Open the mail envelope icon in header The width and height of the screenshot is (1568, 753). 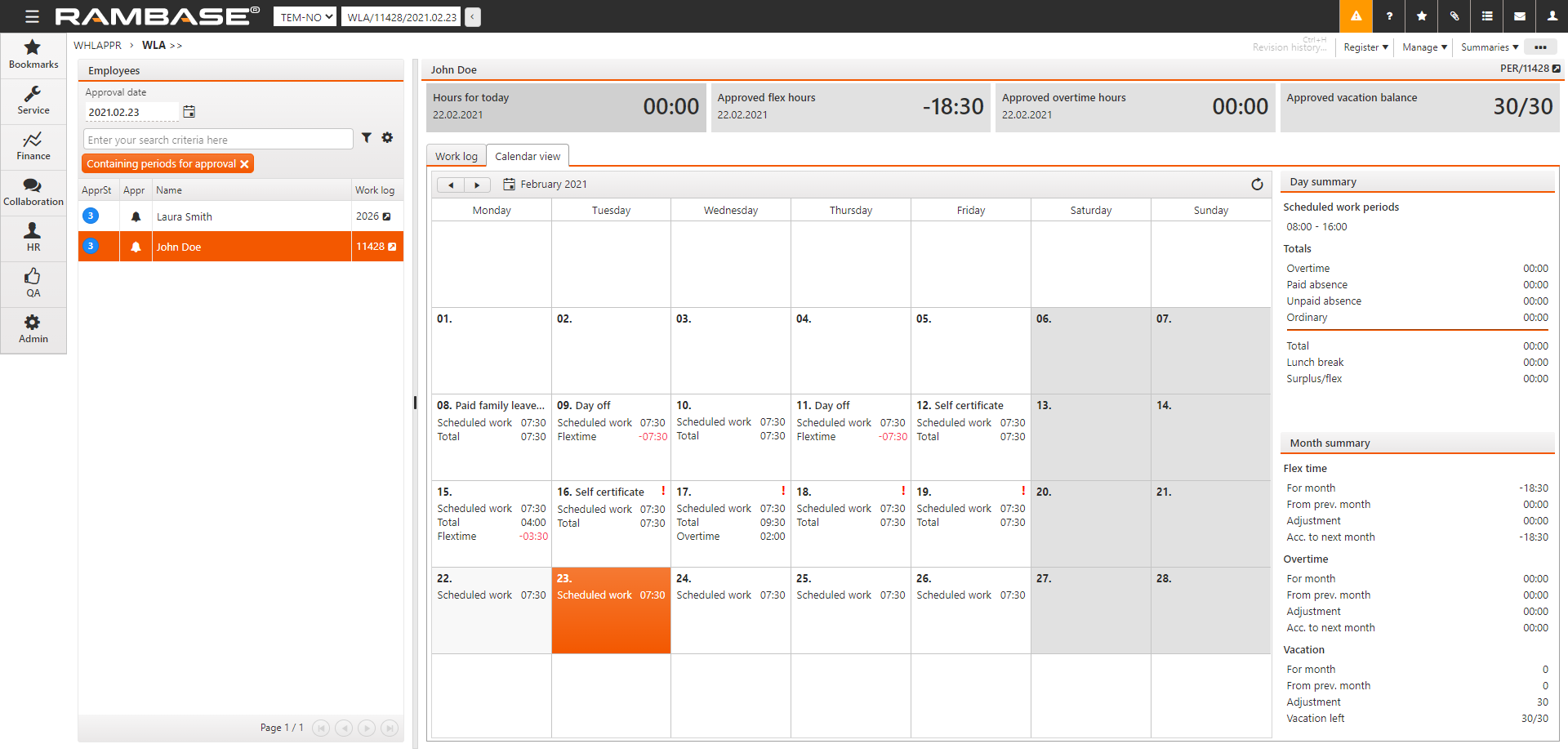(1519, 16)
